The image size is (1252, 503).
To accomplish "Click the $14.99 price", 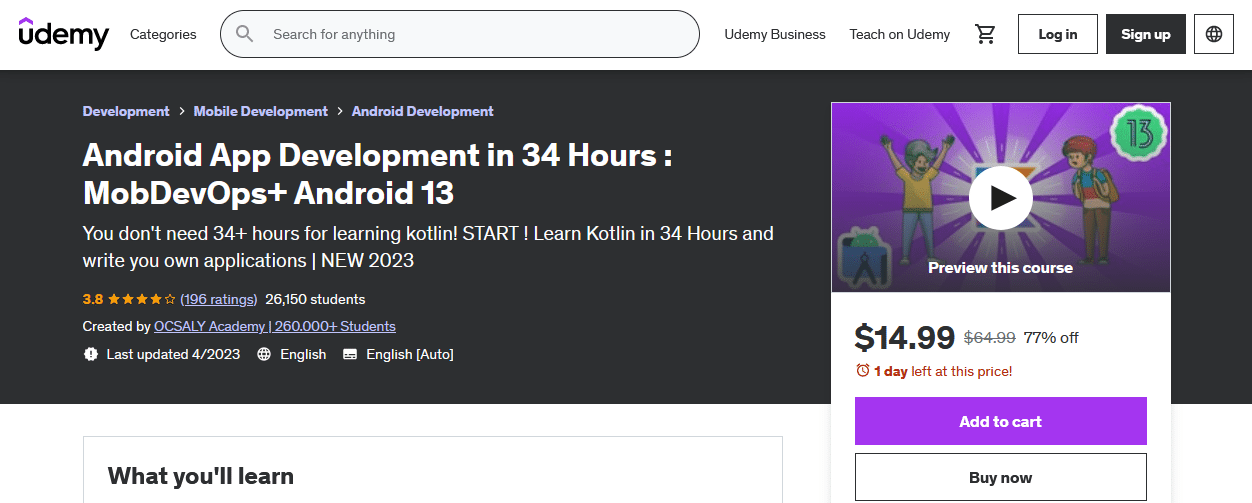I will (905, 338).
